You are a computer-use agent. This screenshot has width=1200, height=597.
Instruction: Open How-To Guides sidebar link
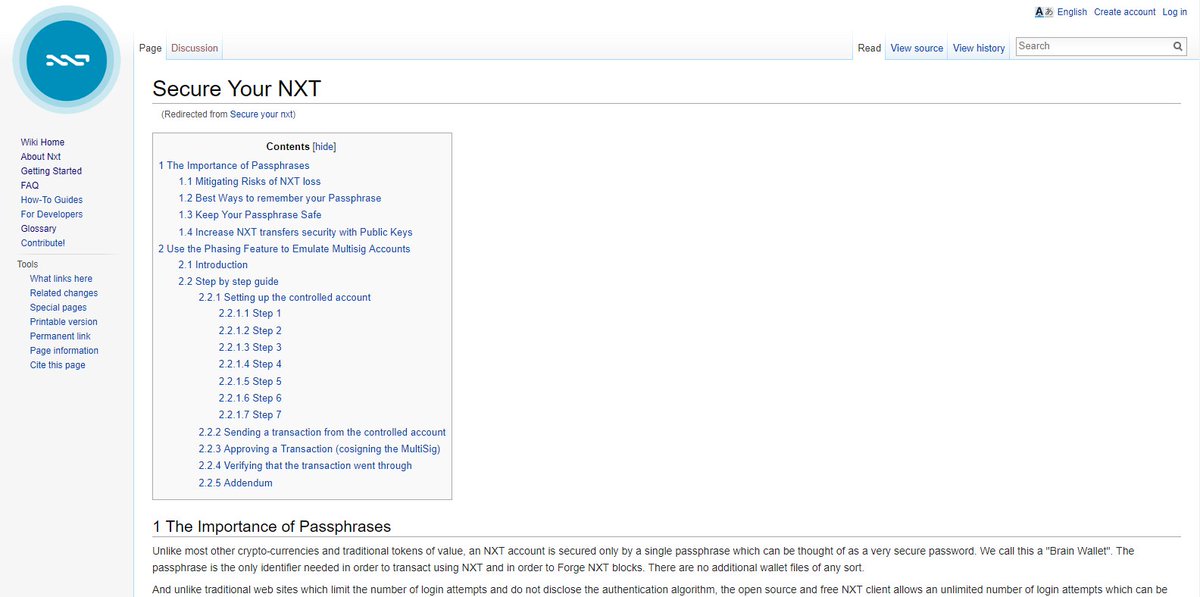[x=52, y=200]
